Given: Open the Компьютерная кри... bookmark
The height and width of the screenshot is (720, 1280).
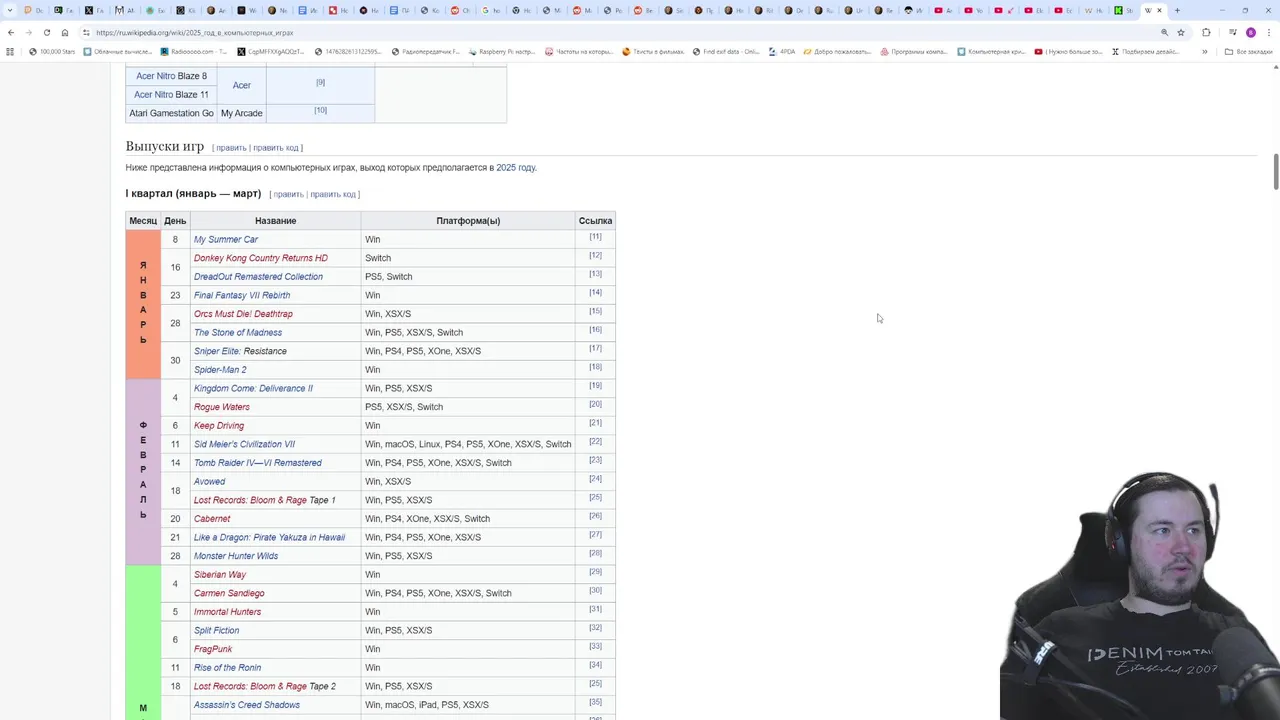Looking at the screenshot, I should [x=991, y=51].
